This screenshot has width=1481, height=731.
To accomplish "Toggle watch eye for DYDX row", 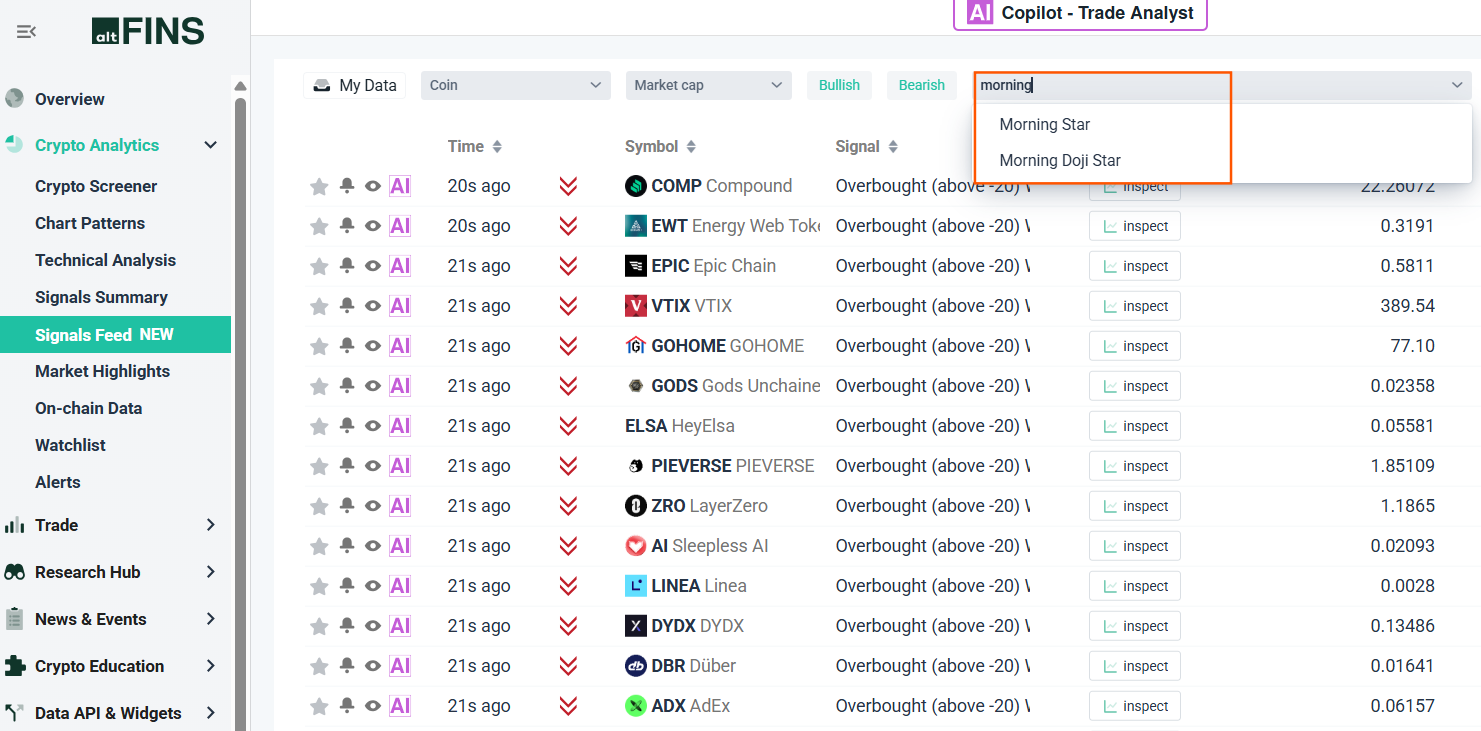I will tap(373, 626).
